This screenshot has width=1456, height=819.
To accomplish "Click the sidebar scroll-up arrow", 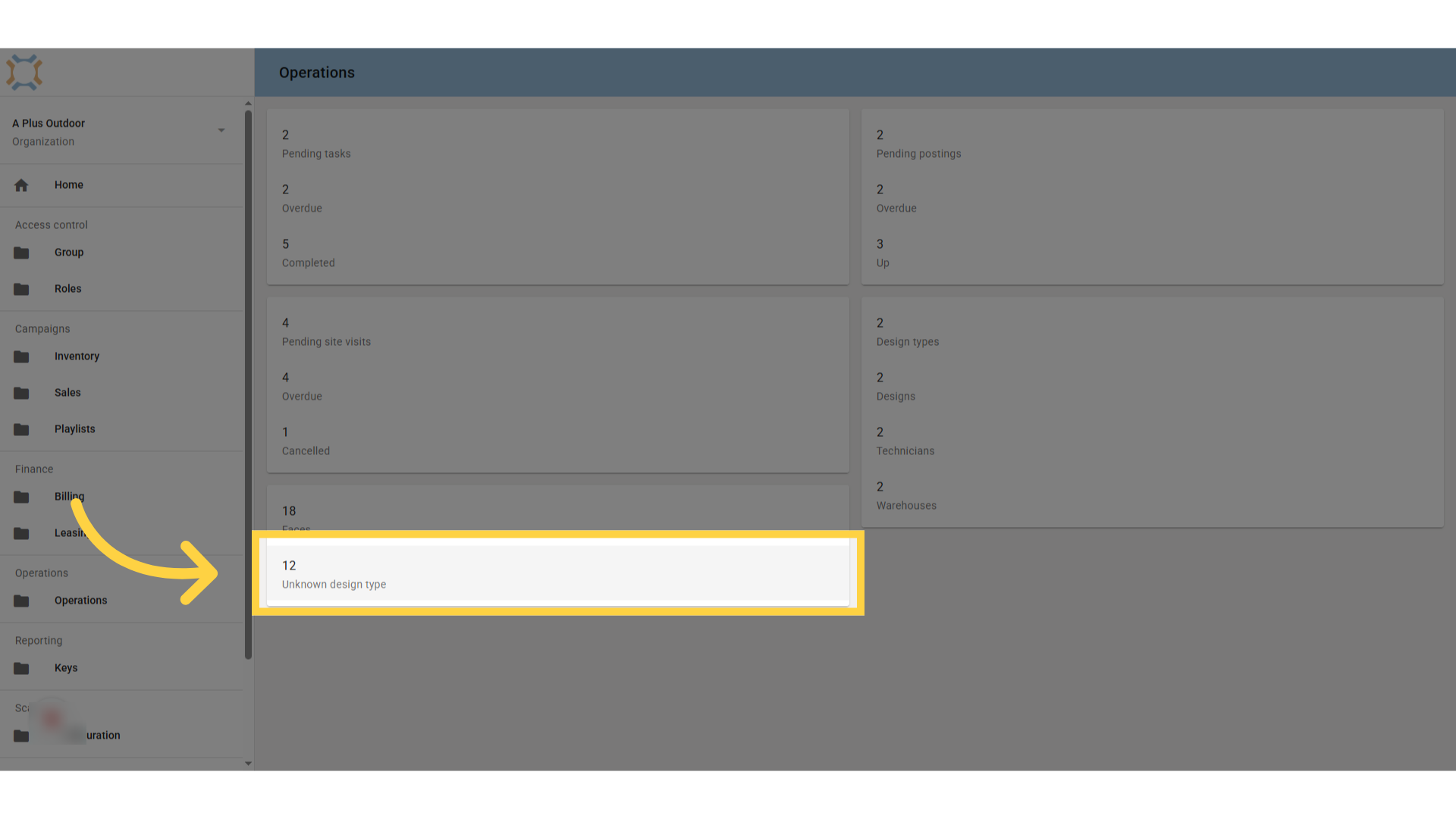I will 248,103.
